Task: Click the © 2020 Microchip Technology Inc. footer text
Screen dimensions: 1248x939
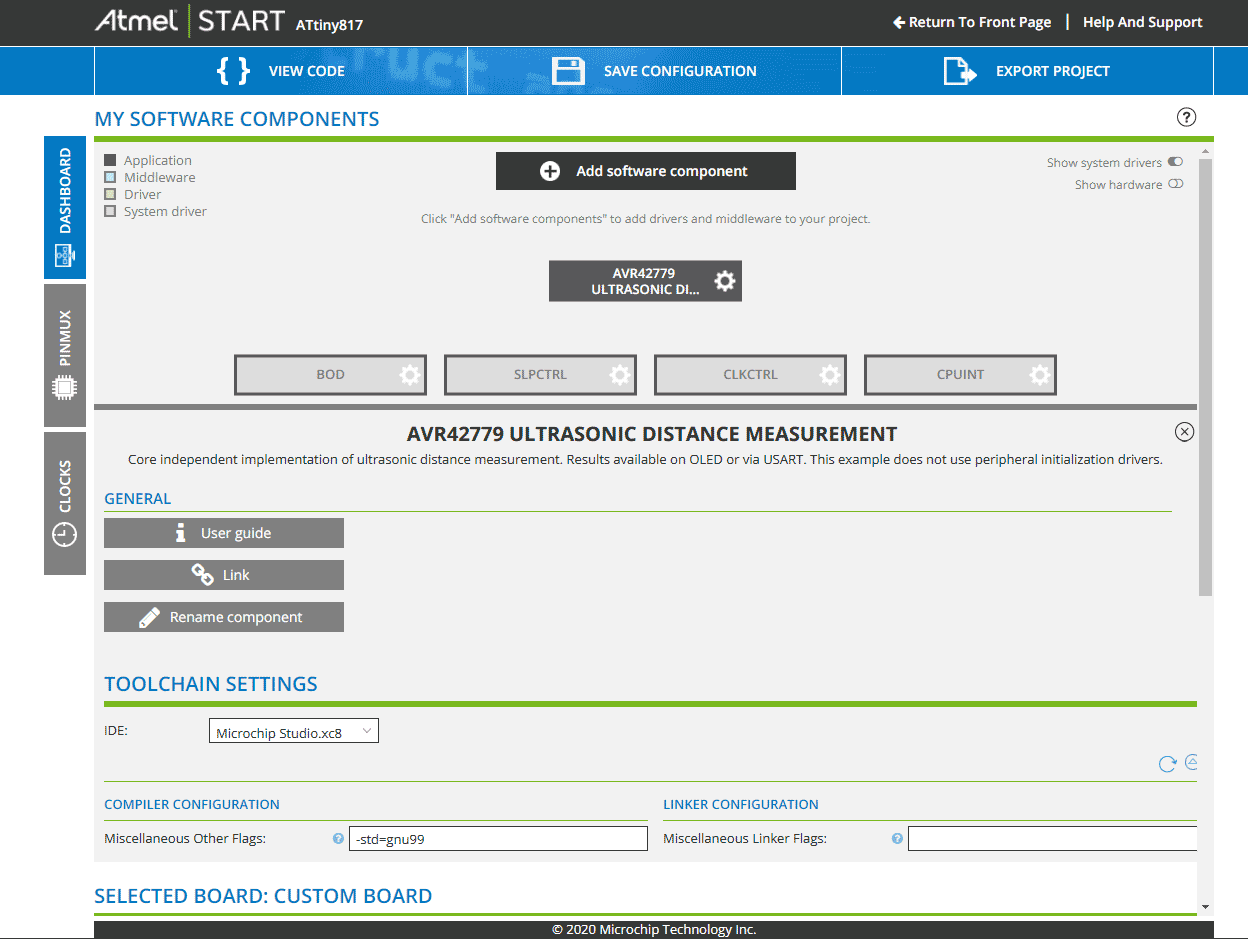Action: pyautogui.click(x=654, y=930)
